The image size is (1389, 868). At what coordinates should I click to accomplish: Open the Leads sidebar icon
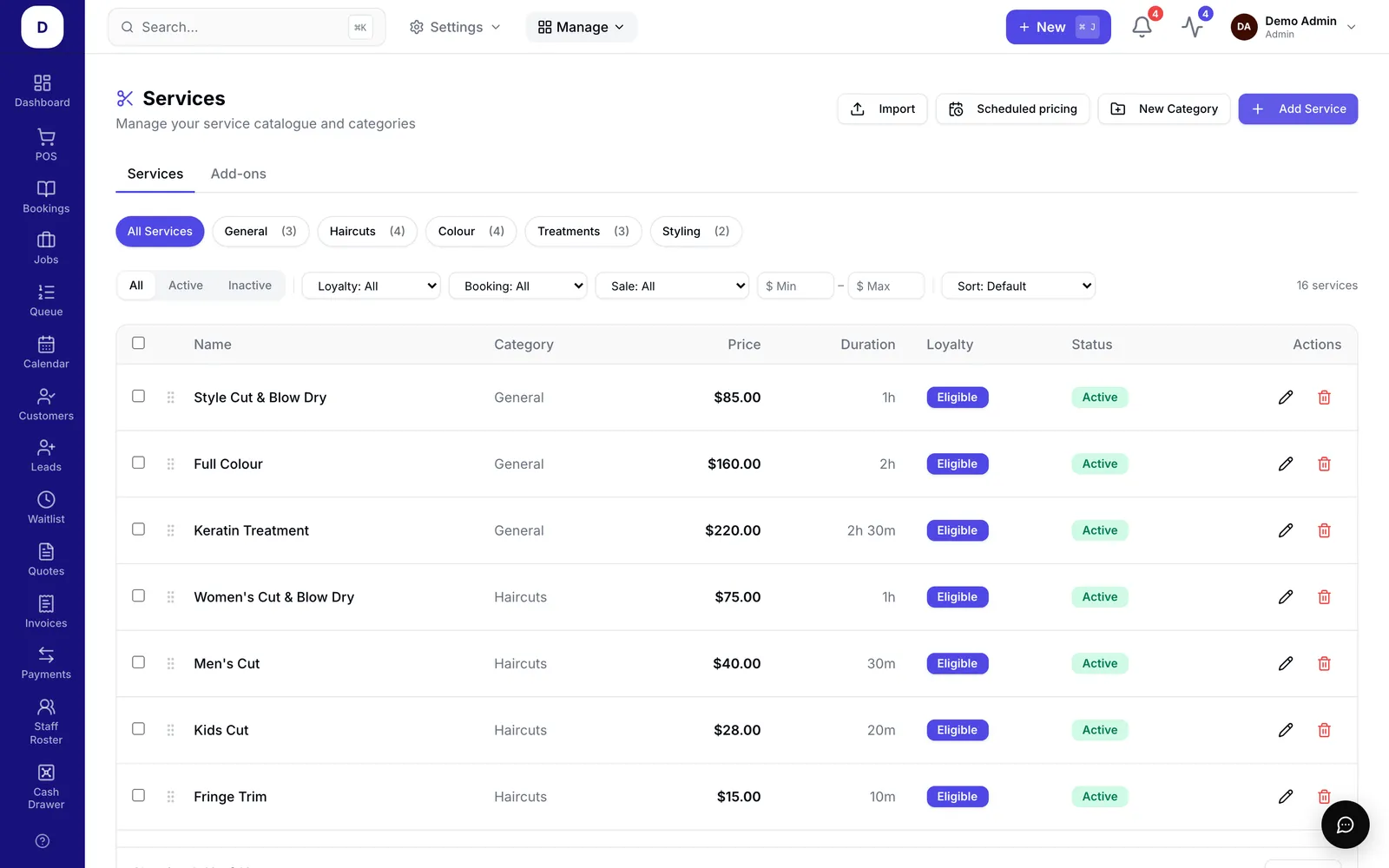pyautogui.click(x=46, y=448)
